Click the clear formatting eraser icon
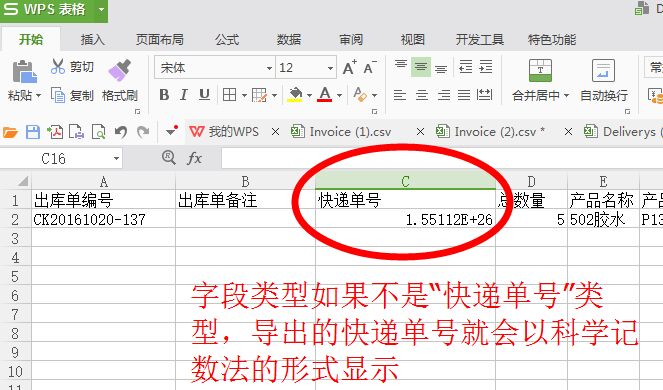This screenshot has width=663, height=390. (360, 95)
